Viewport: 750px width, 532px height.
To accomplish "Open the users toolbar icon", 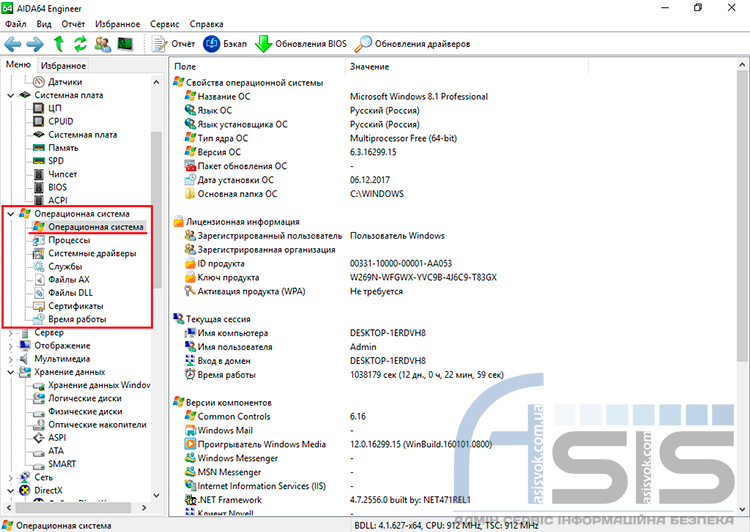I will point(102,44).
